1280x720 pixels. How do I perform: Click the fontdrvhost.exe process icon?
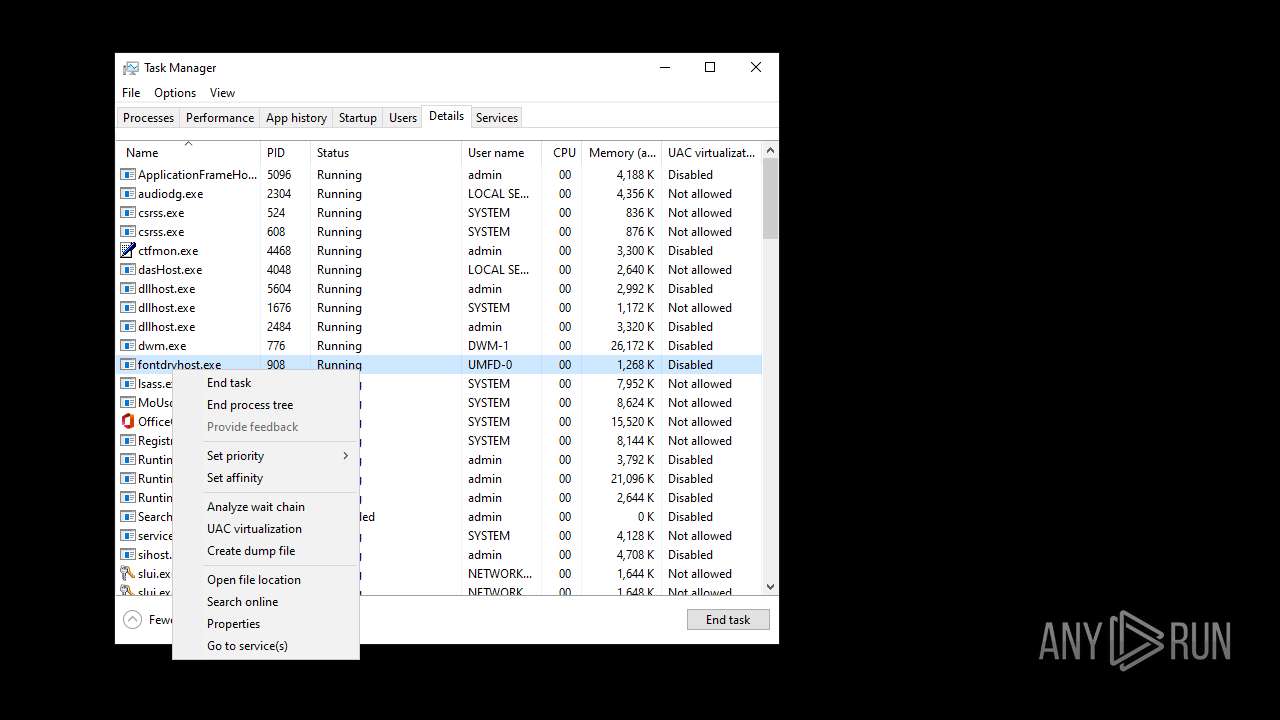tap(128, 365)
